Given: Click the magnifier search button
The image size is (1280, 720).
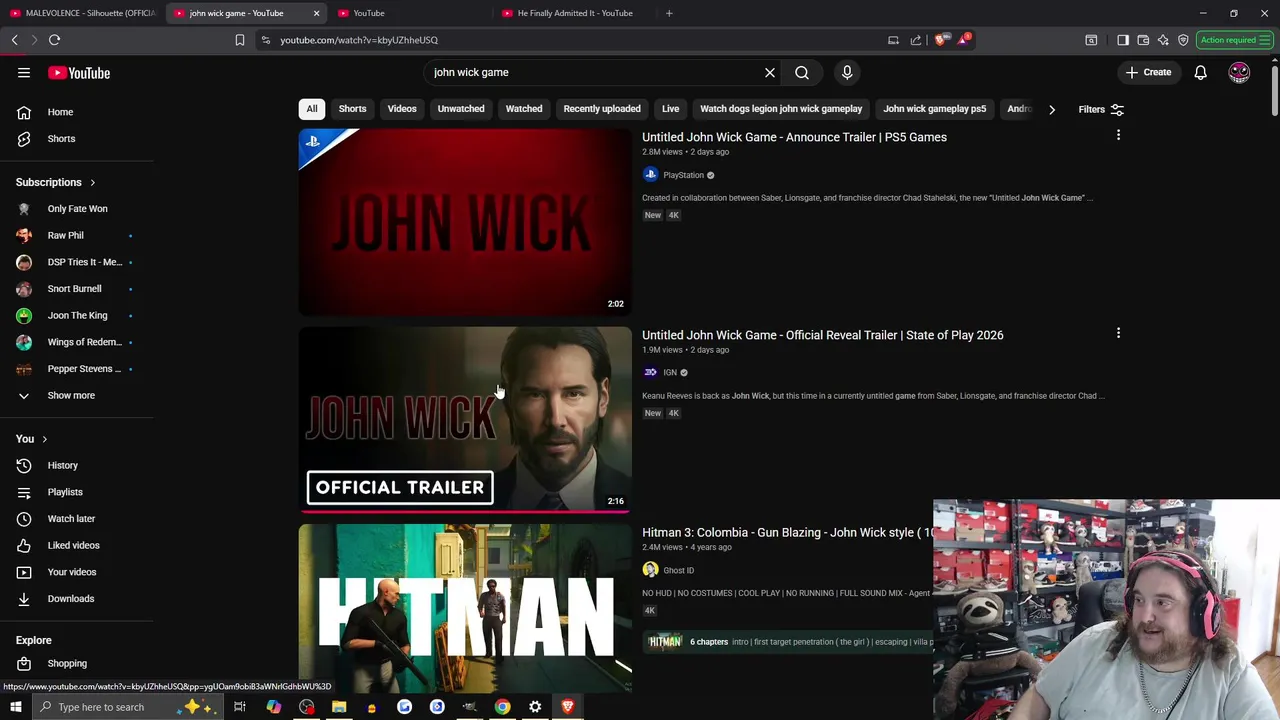Looking at the screenshot, I should 802,72.
